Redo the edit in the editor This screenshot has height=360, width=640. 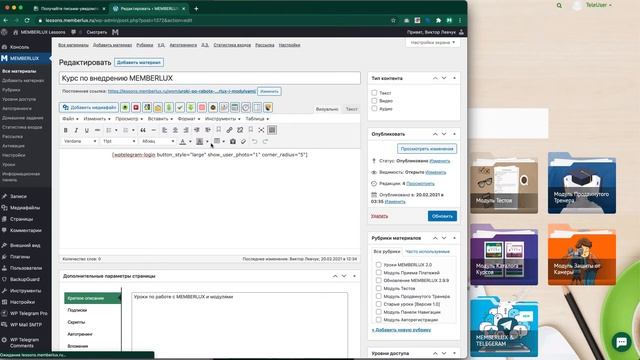265,142
